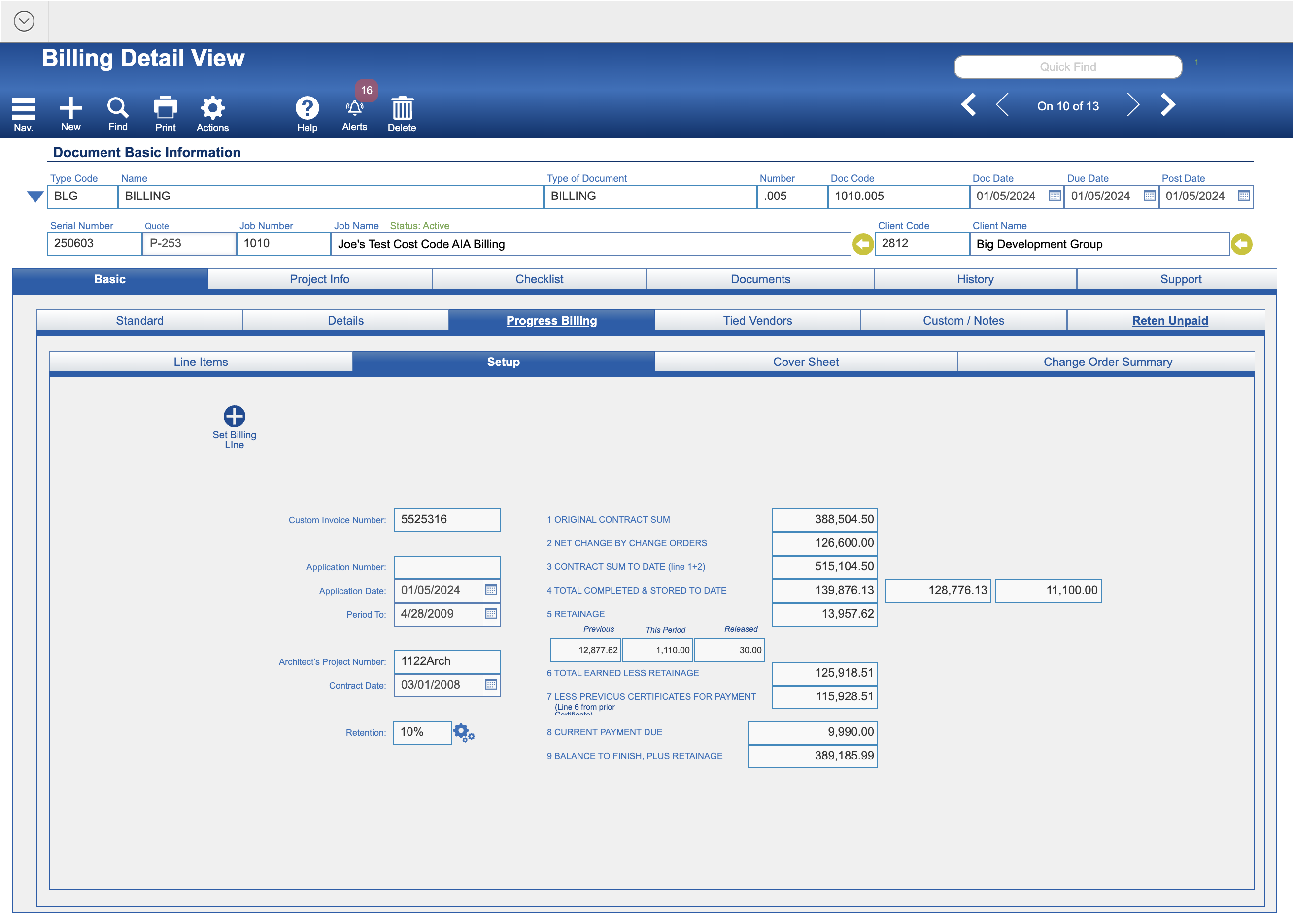1293x924 pixels.
Task: Click the Custom Invoice Number field
Action: click(x=447, y=520)
